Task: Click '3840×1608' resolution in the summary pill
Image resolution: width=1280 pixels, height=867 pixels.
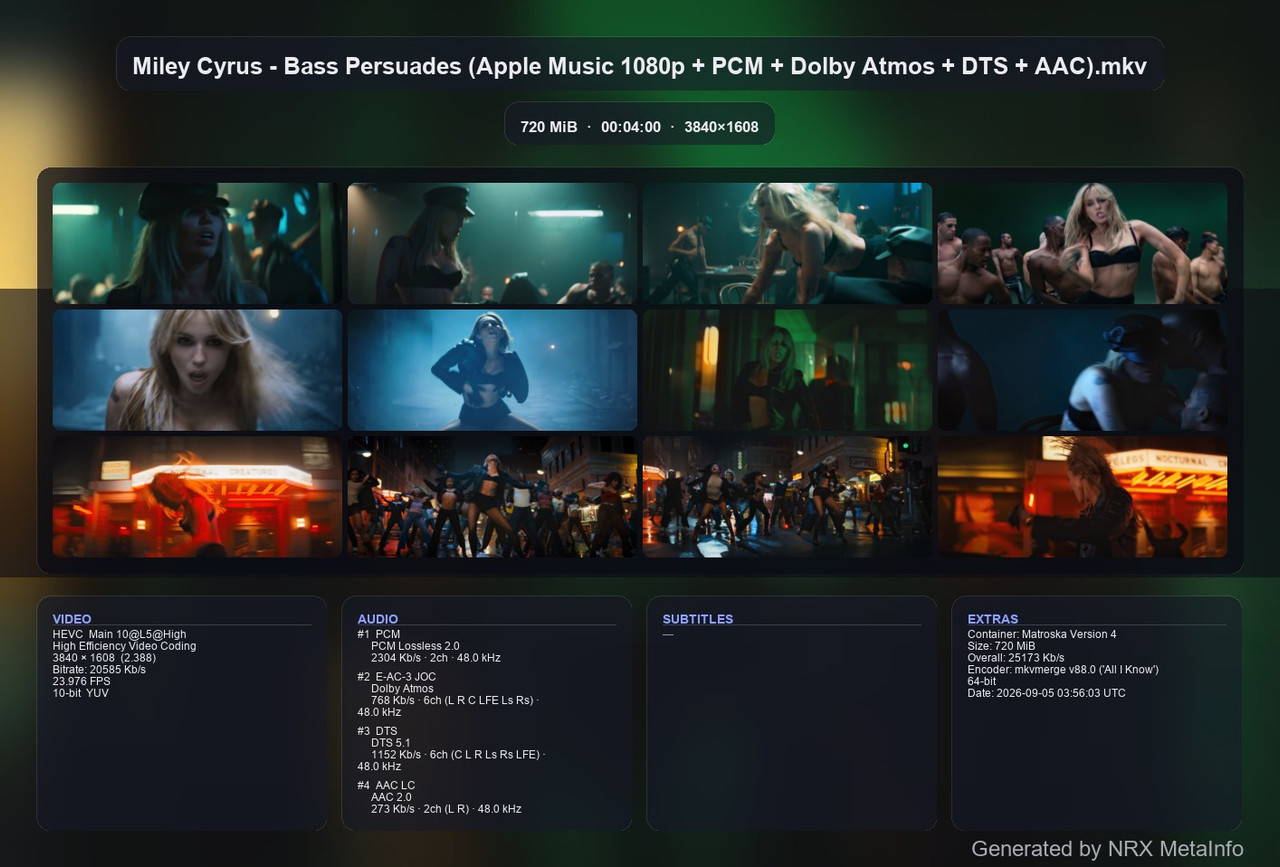Action: coord(721,127)
